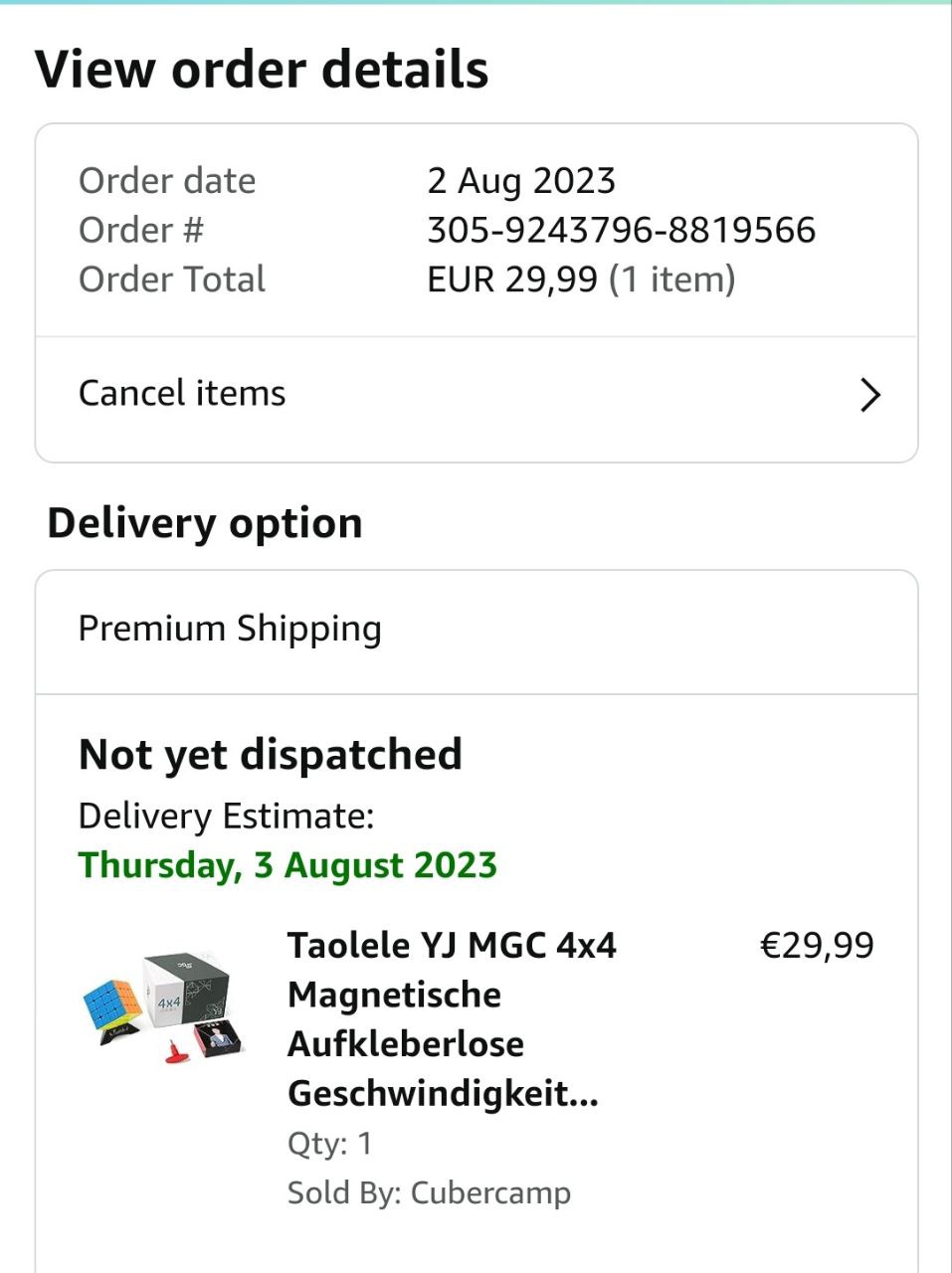Tap the Delivery option section heading
The height and width of the screenshot is (1273, 952).
205,523
